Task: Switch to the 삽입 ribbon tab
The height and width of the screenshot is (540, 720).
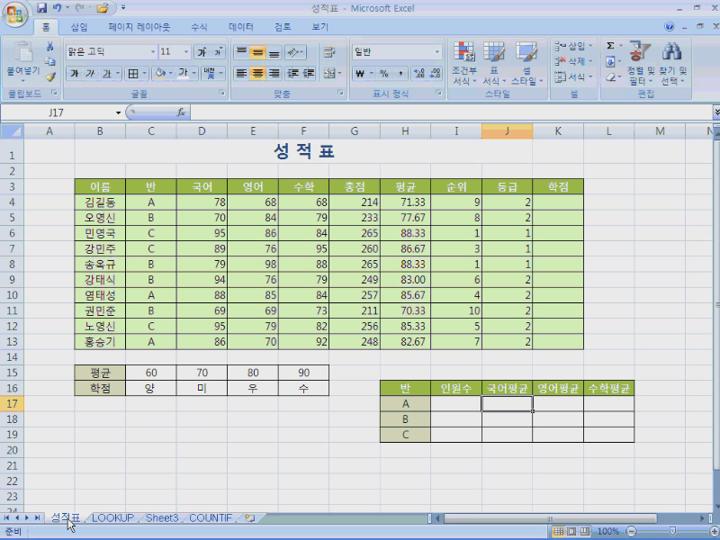Action: 79,27
